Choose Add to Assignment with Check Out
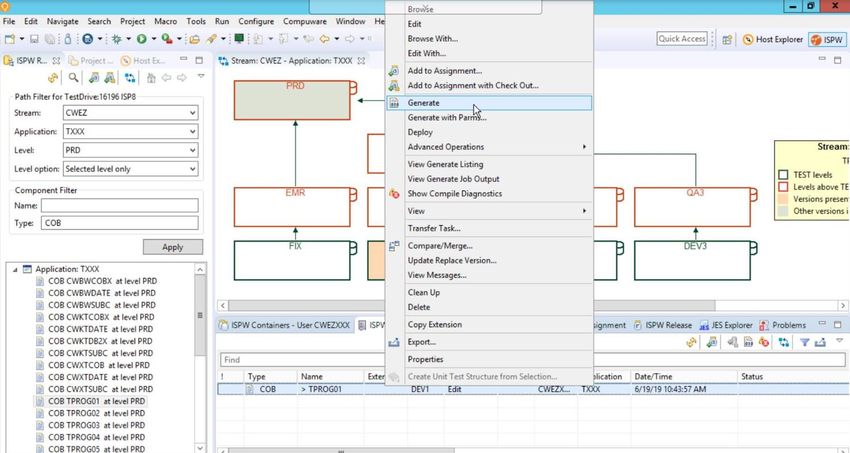The image size is (850, 453). pos(488,86)
